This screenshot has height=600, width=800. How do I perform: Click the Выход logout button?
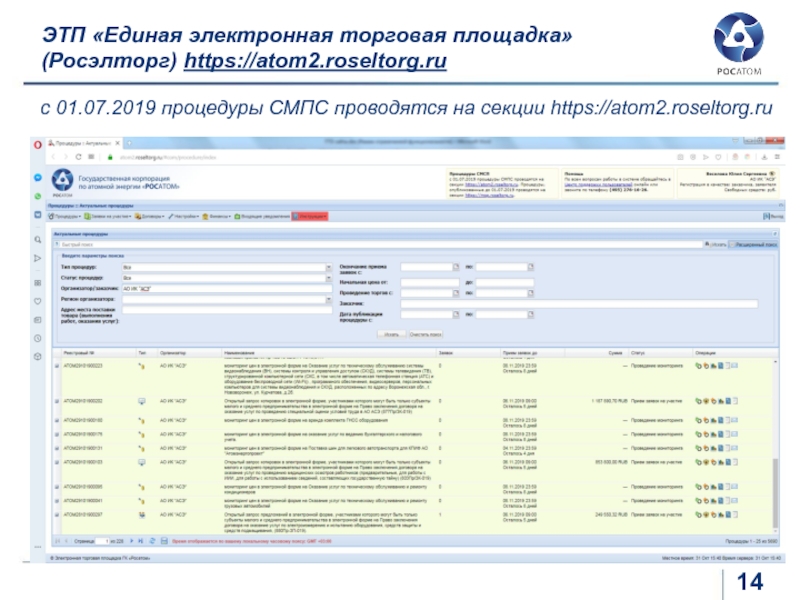pos(773,216)
